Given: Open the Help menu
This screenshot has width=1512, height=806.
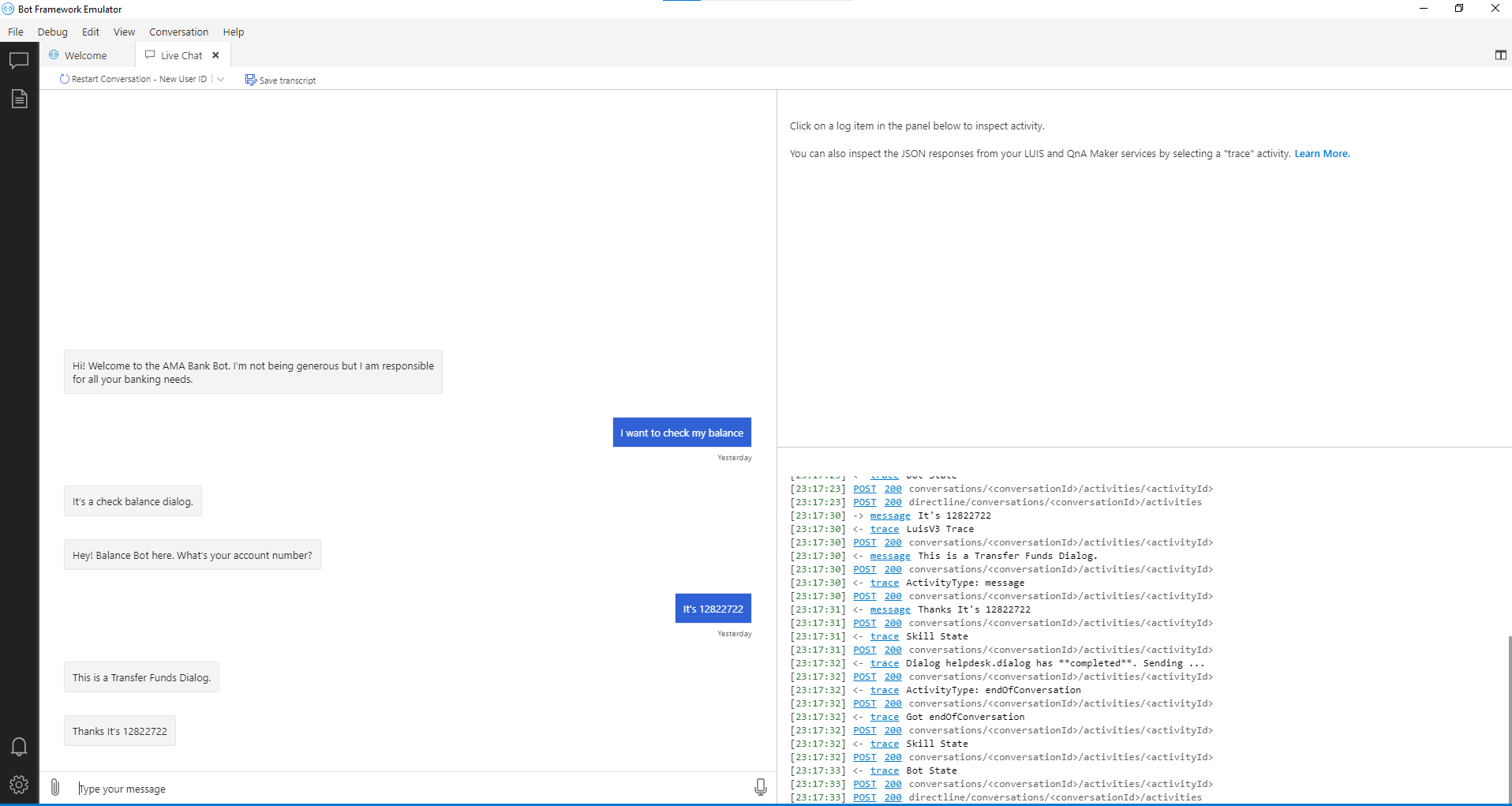Looking at the screenshot, I should click(234, 32).
